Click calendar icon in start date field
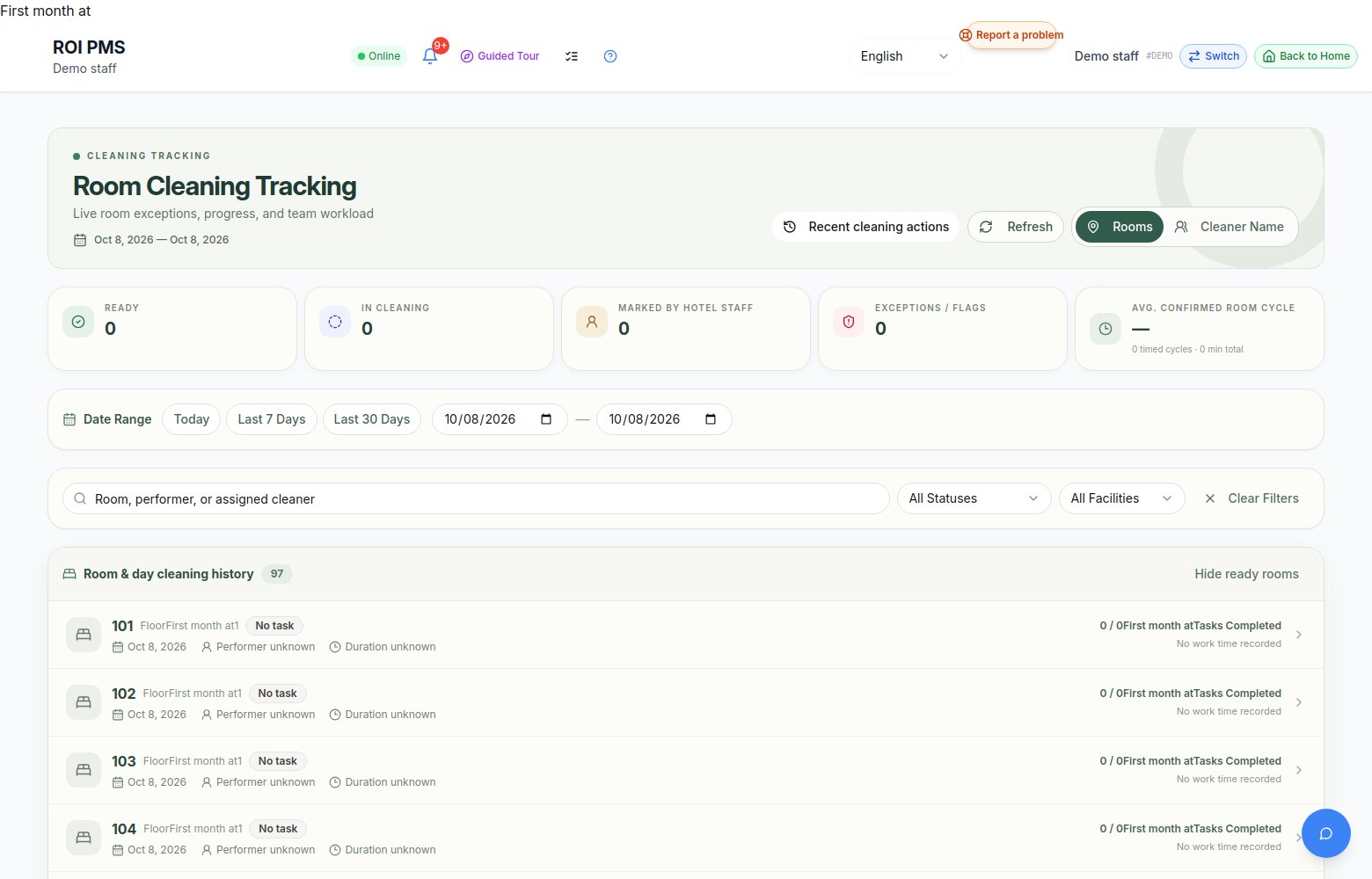 [x=546, y=419]
